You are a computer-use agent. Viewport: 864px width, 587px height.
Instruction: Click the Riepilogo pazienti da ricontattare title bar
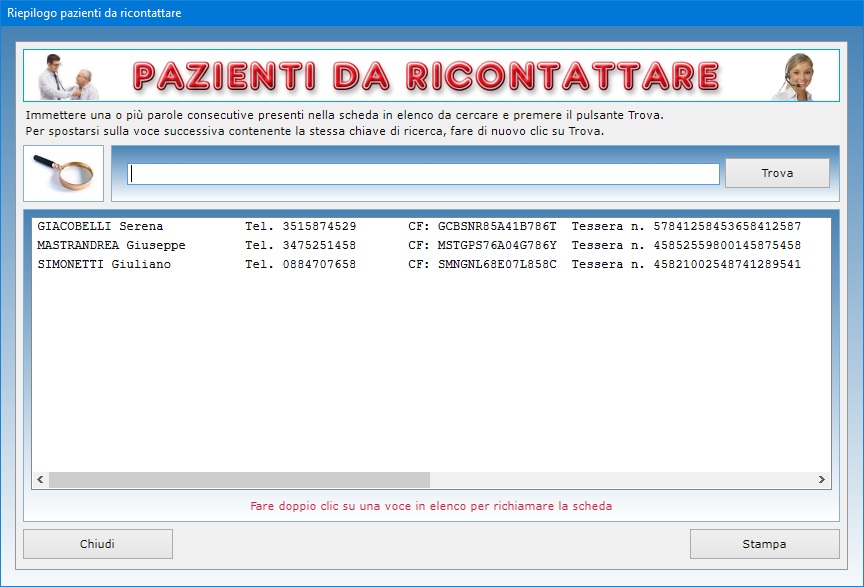pyautogui.click(x=300, y=13)
